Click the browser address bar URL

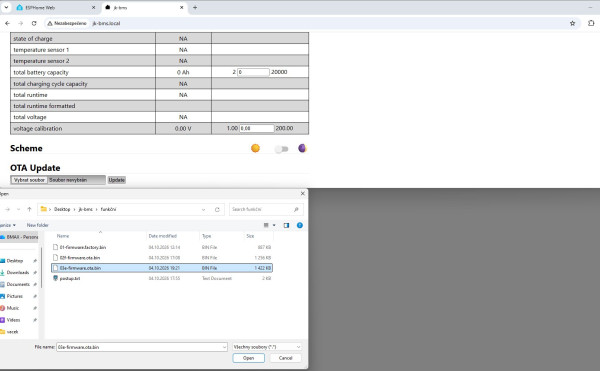click(106, 23)
